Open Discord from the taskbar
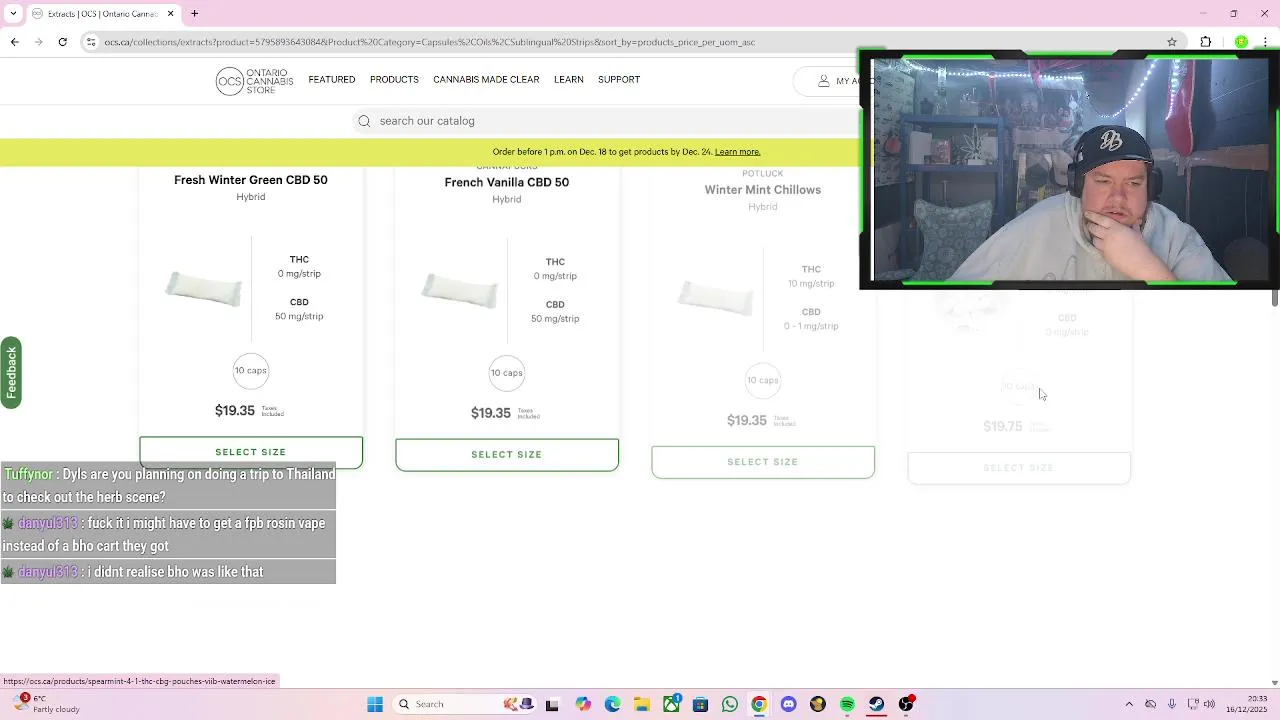This screenshot has height=720, width=1280. tap(788, 704)
